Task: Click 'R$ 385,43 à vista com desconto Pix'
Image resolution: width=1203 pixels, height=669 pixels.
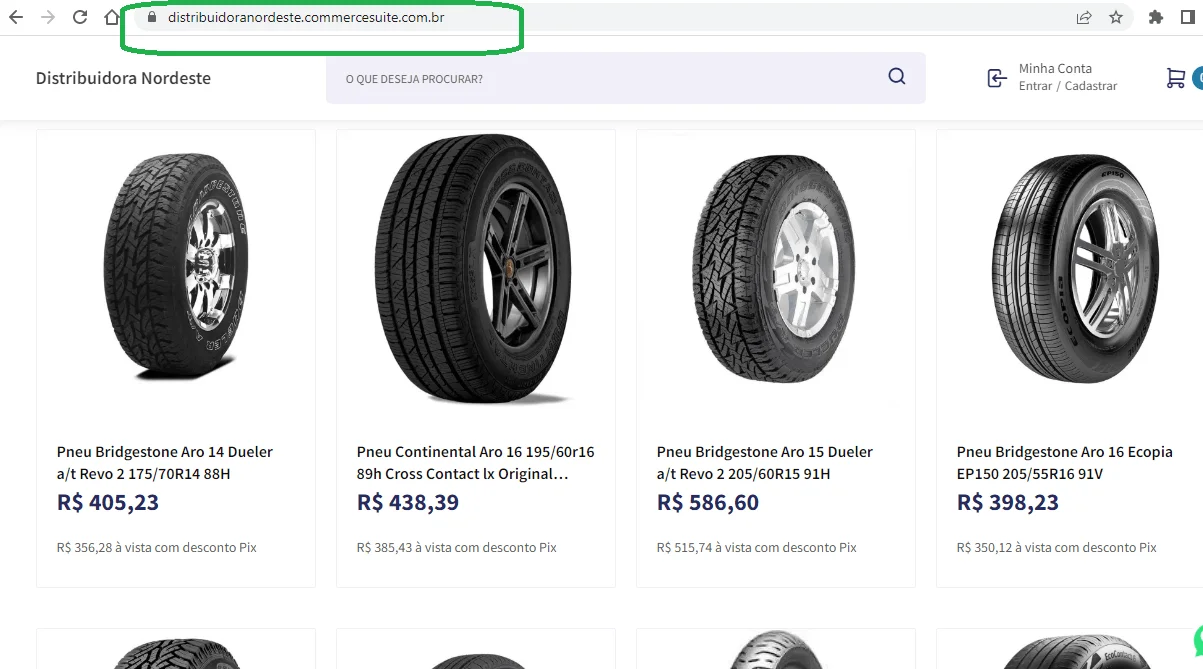Action: (457, 547)
